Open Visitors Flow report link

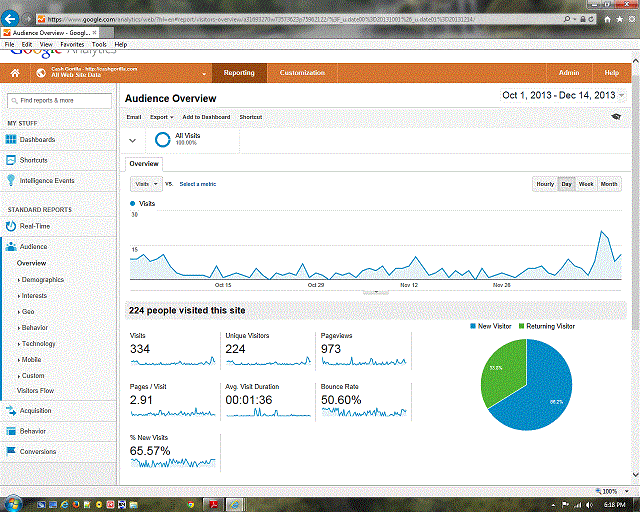pyautogui.click(x=35, y=391)
